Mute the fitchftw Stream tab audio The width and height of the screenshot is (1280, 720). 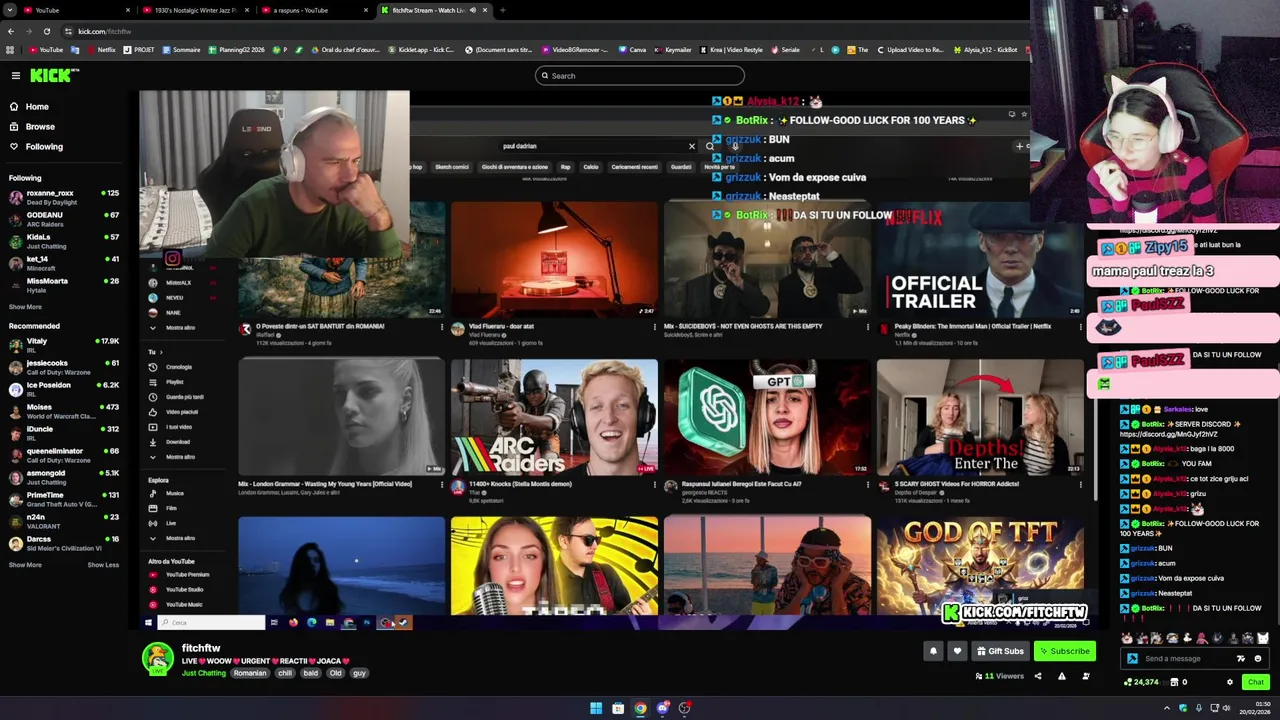pos(473,10)
